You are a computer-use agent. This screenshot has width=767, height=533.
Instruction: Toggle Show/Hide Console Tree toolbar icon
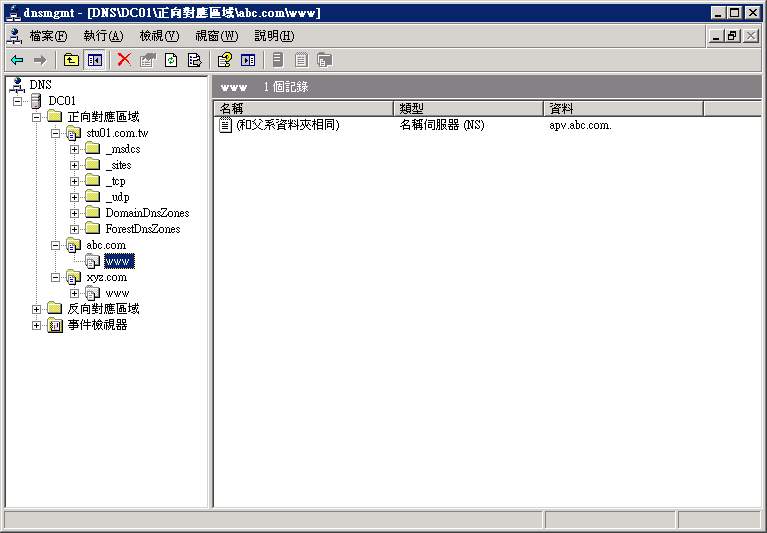(x=94, y=60)
